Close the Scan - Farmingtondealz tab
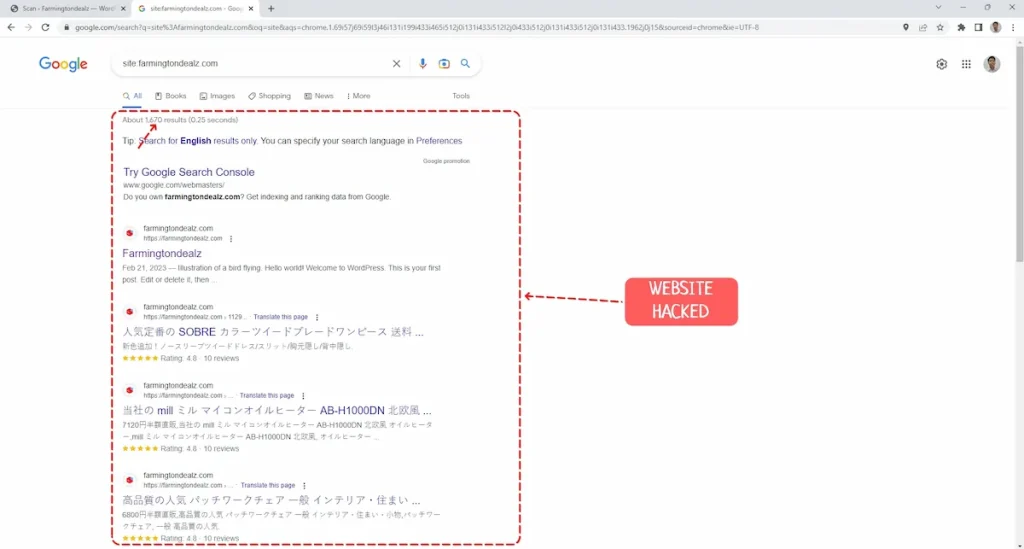The image size is (1024, 549). (123, 8)
